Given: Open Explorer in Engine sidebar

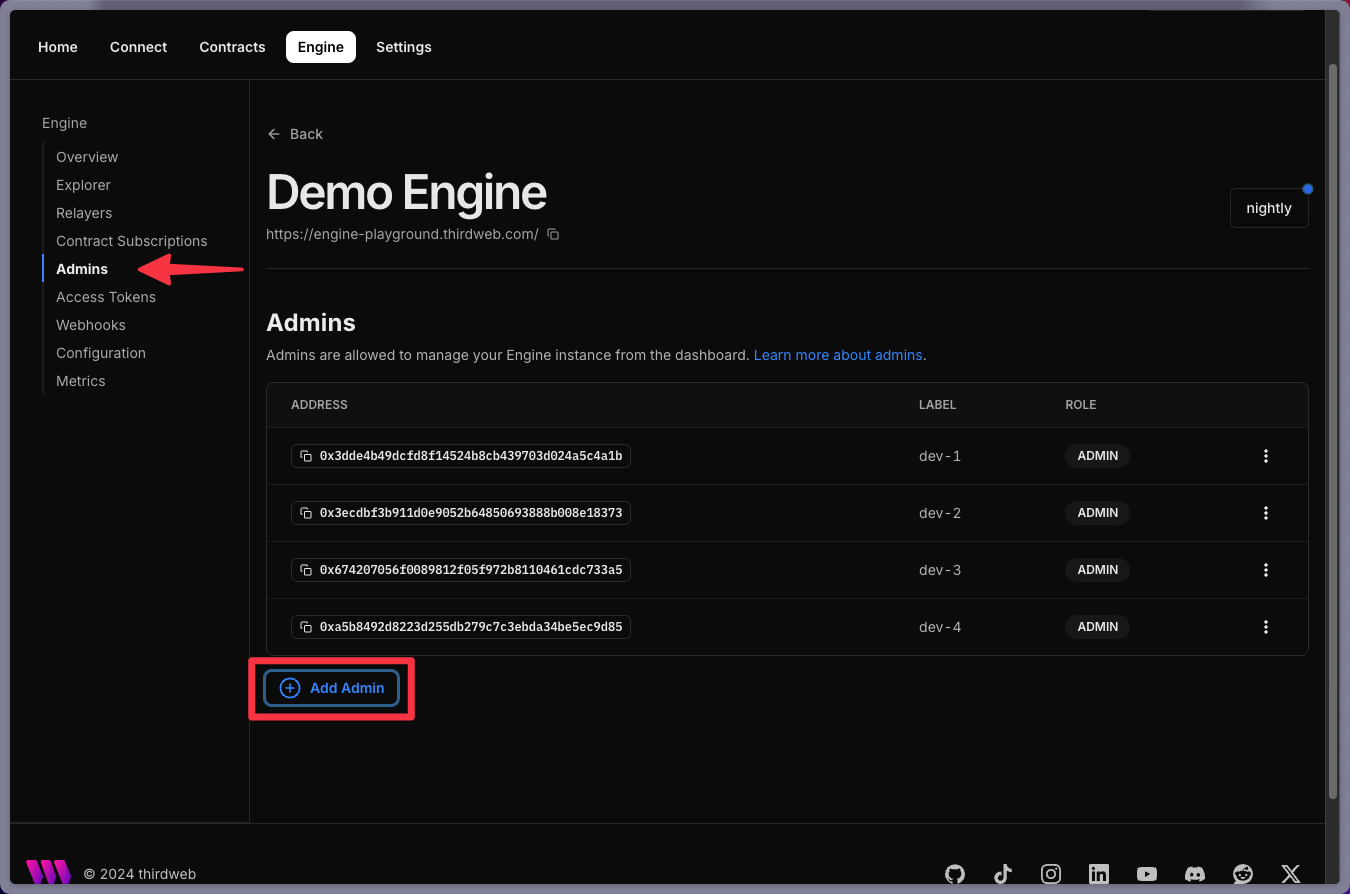Looking at the screenshot, I should coord(83,185).
